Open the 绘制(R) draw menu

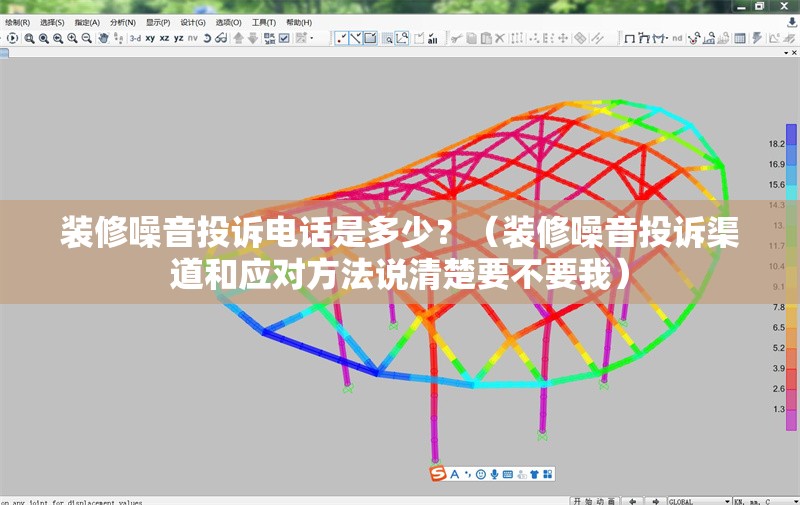pos(17,22)
